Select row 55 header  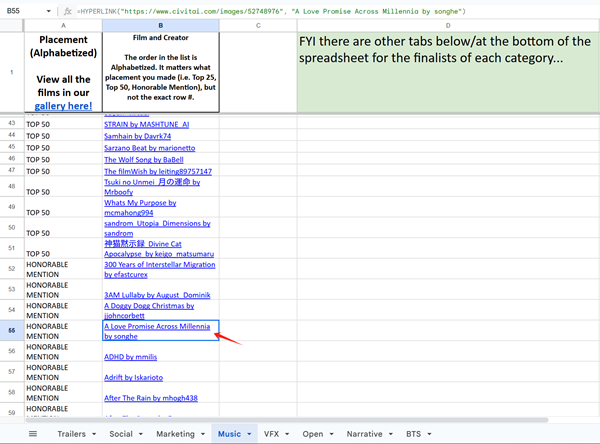(x=11, y=329)
